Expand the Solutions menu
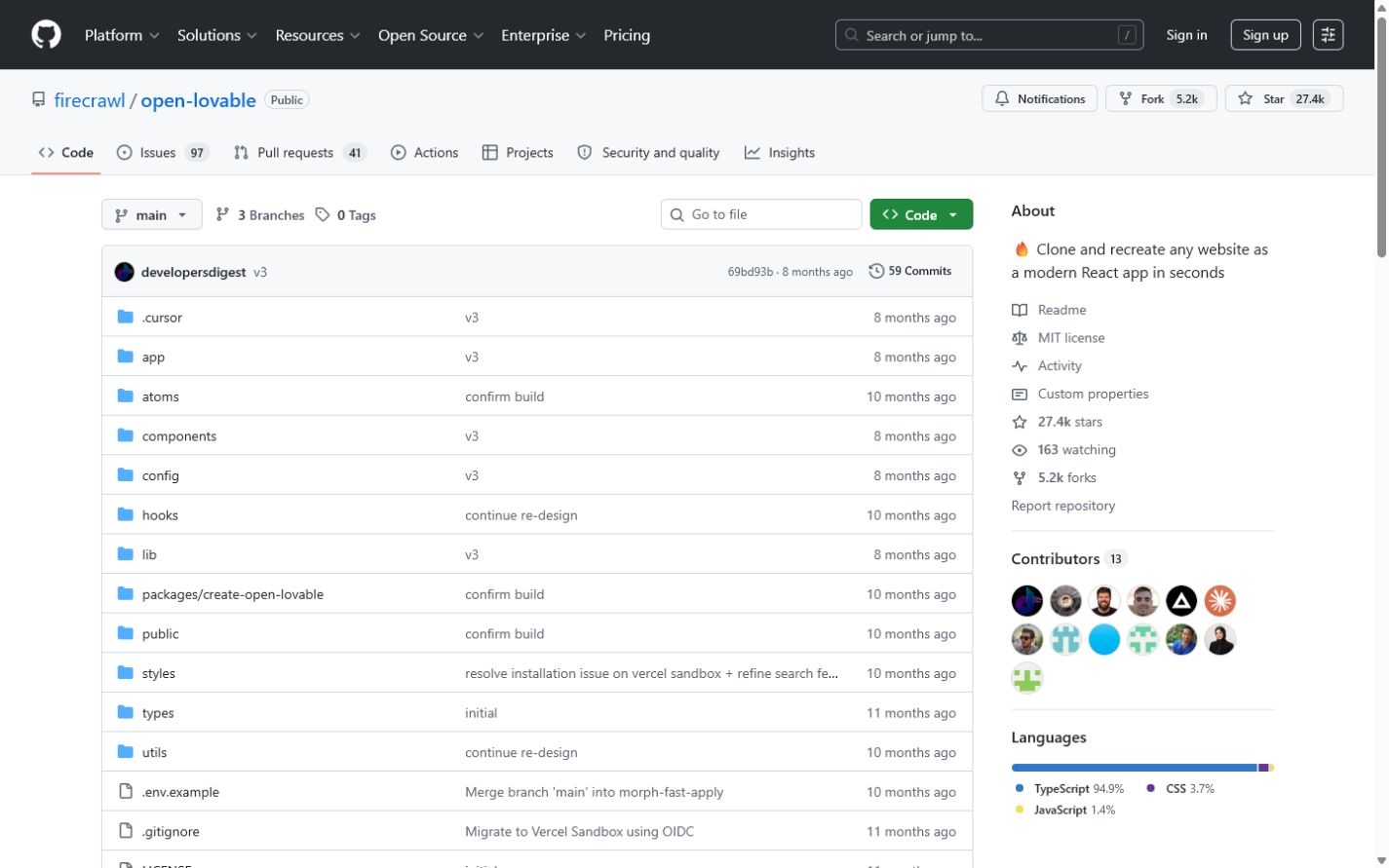The width and height of the screenshot is (1389, 868). [x=217, y=35]
